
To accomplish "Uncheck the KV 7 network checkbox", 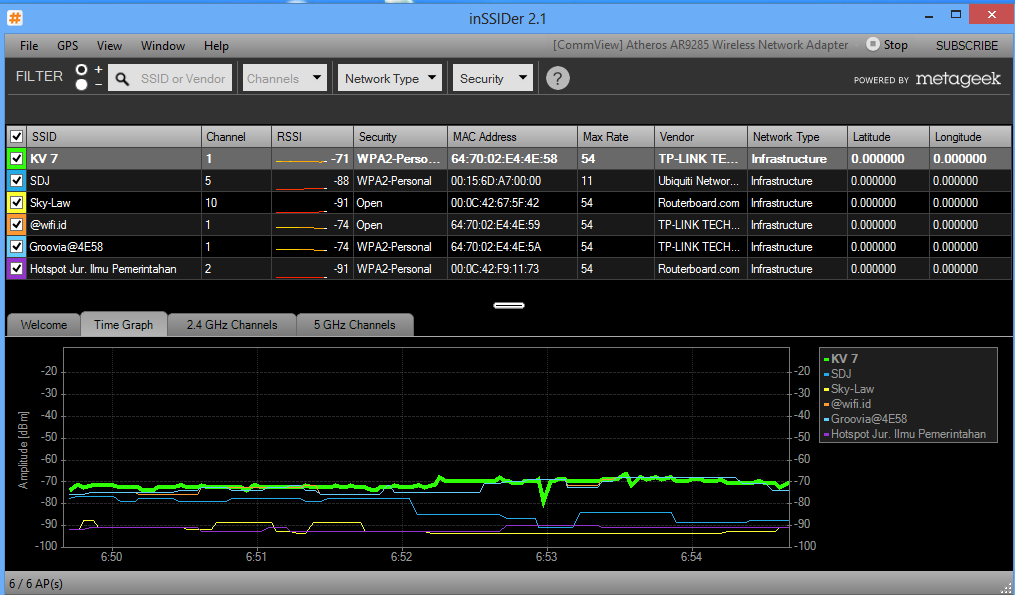I will (x=17, y=159).
